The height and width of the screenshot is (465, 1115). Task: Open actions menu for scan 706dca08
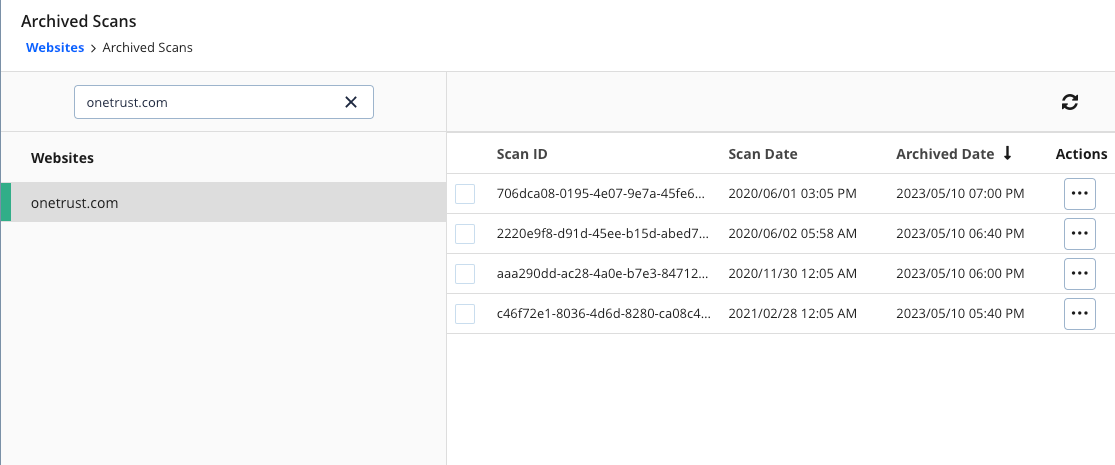[x=1079, y=194]
